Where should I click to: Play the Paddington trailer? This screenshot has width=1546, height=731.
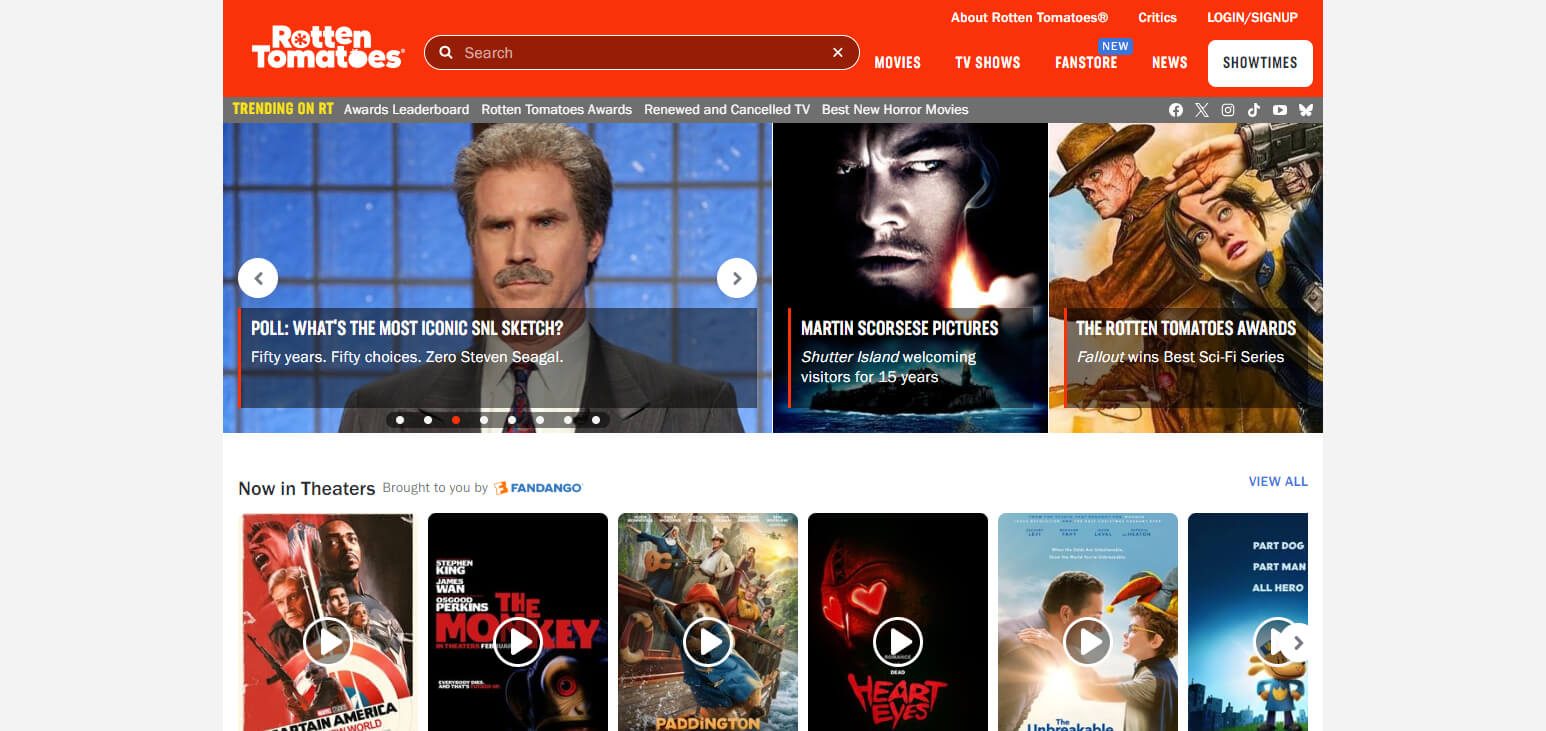tap(708, 641)
